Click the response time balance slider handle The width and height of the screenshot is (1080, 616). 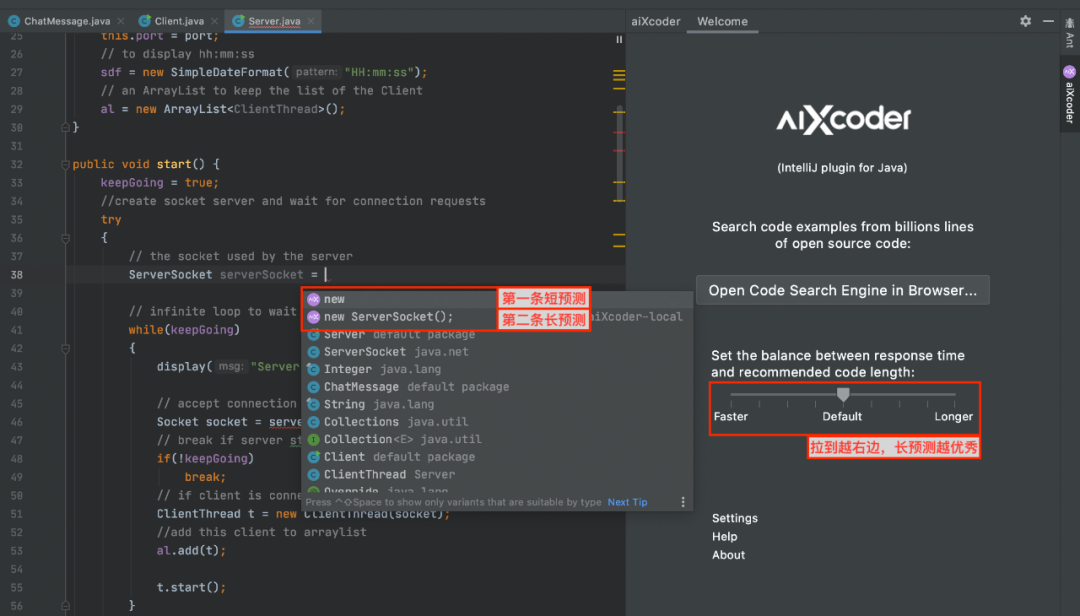(843, 393)
